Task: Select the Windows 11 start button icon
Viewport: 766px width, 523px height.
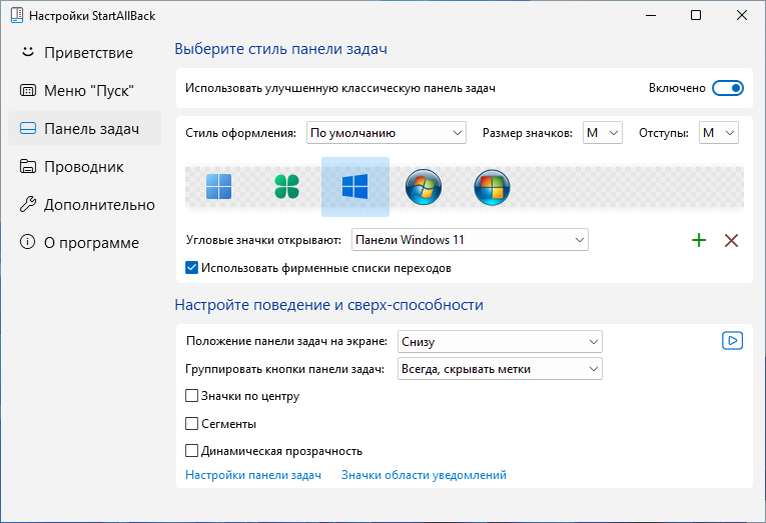Action: pos(218,187)
